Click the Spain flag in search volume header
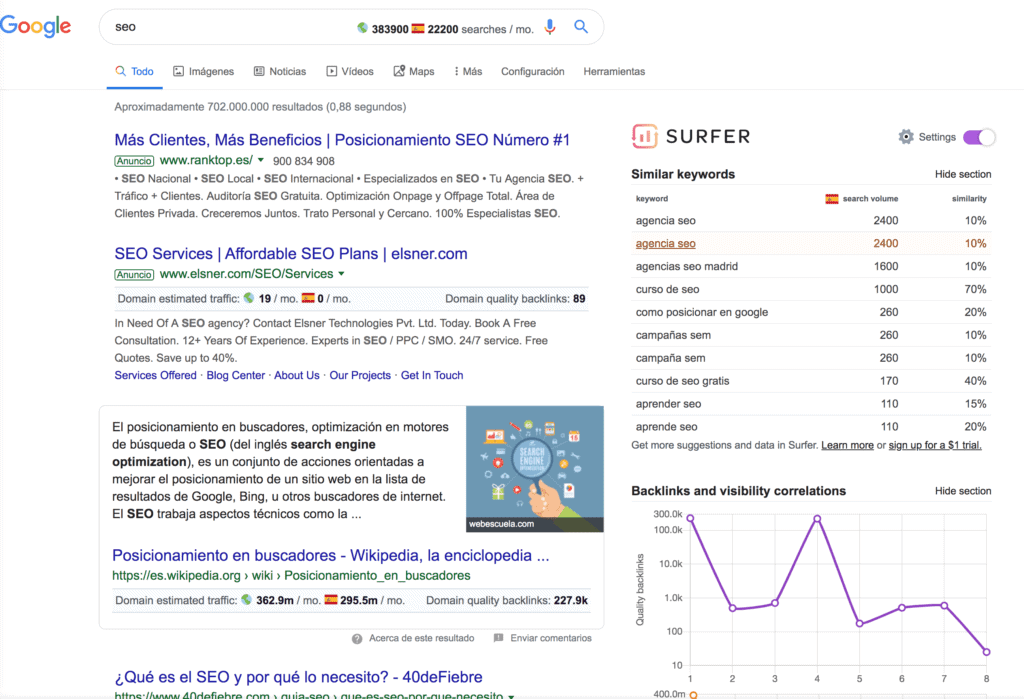The image size is (1024, 699). click(831, 199)
